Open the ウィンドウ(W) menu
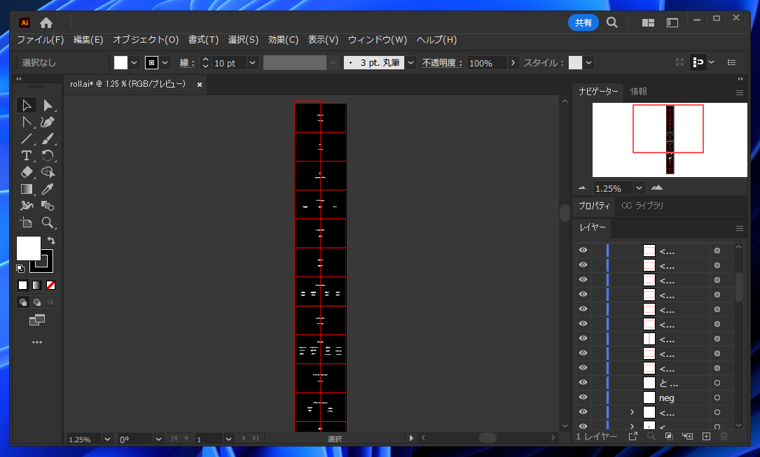 click(x=377, y=40)
